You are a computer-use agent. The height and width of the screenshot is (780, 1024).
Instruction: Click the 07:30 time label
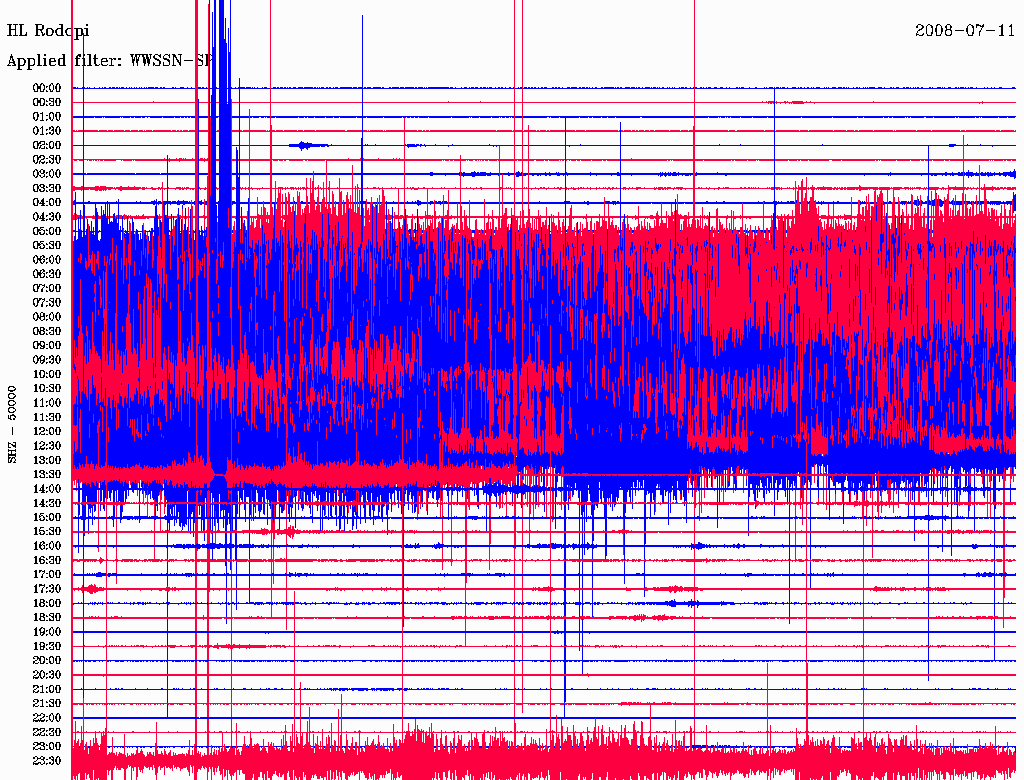[x=47, y=302]
